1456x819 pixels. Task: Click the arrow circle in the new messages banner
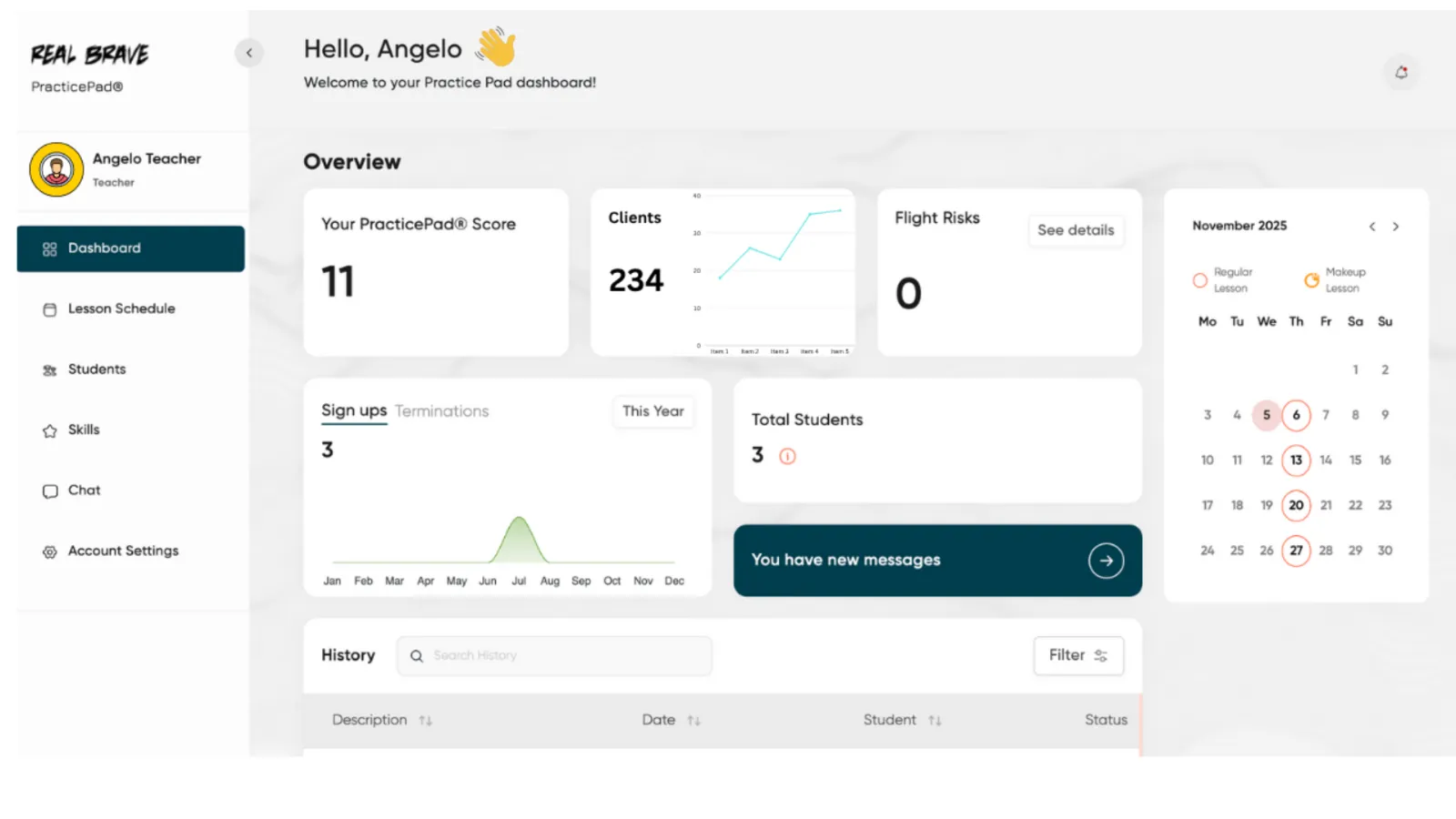tap(1106, 561)
